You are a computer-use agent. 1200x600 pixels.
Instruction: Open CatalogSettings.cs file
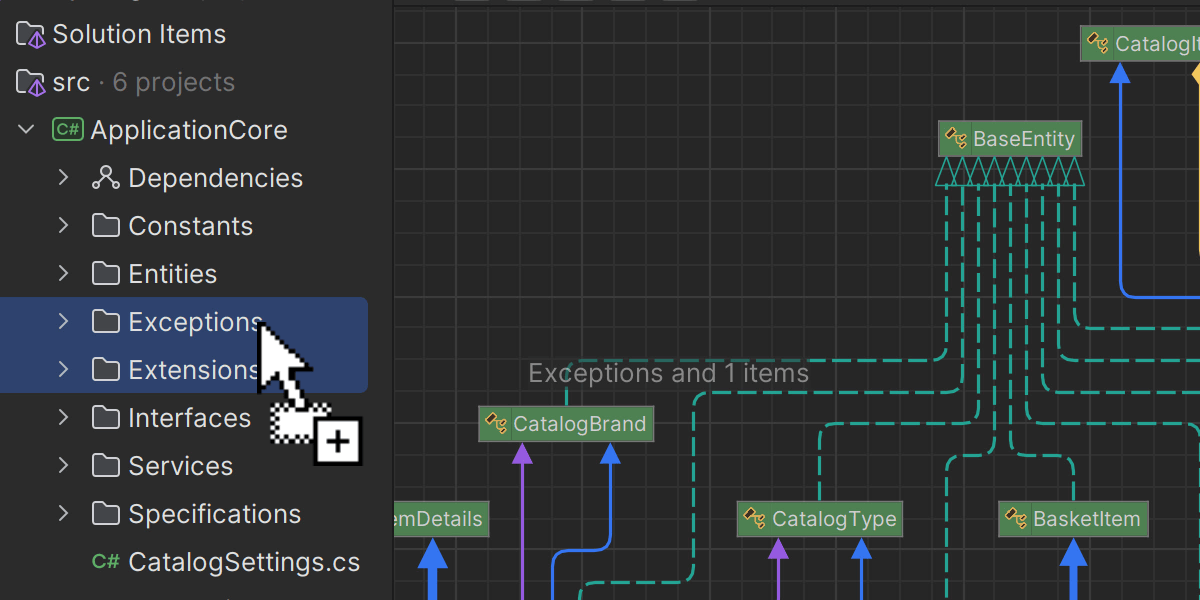(x=244, y=562)
